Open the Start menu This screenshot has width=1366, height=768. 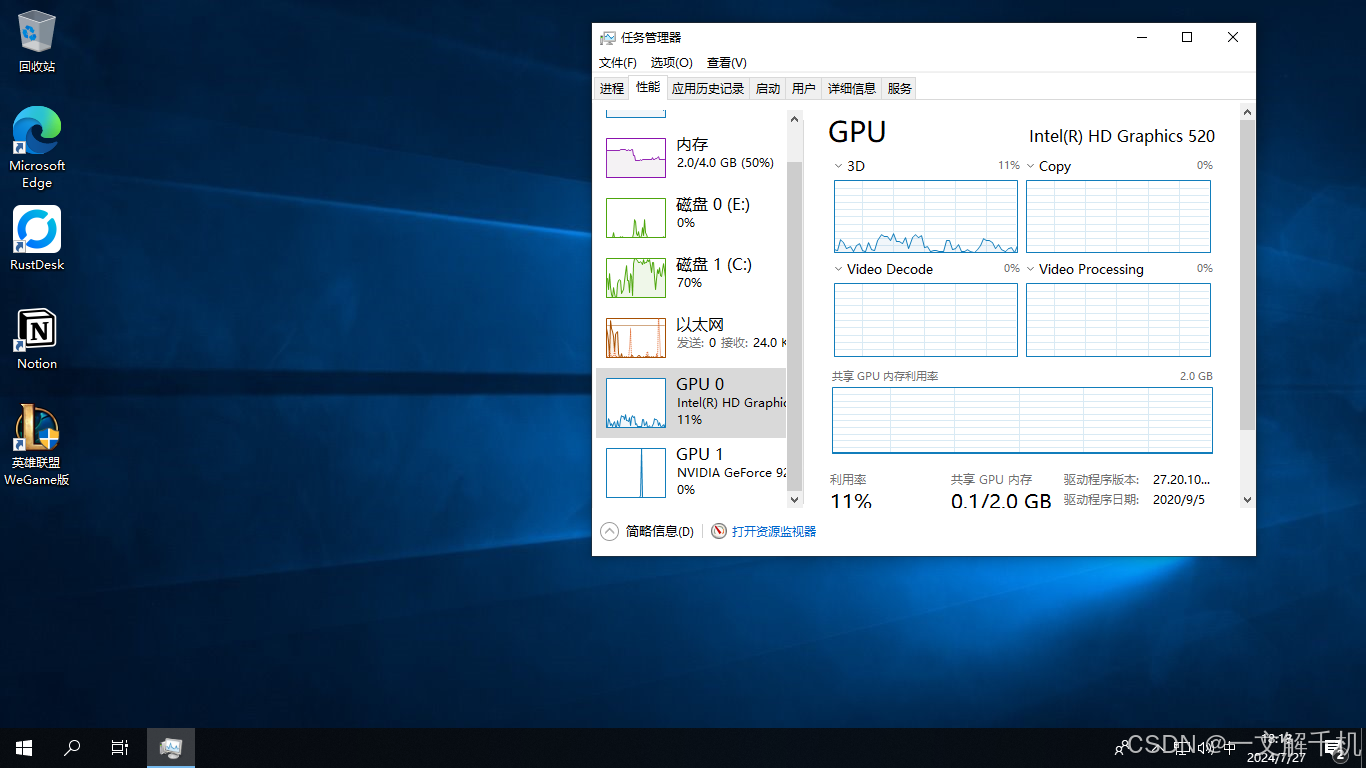[23, 747]
